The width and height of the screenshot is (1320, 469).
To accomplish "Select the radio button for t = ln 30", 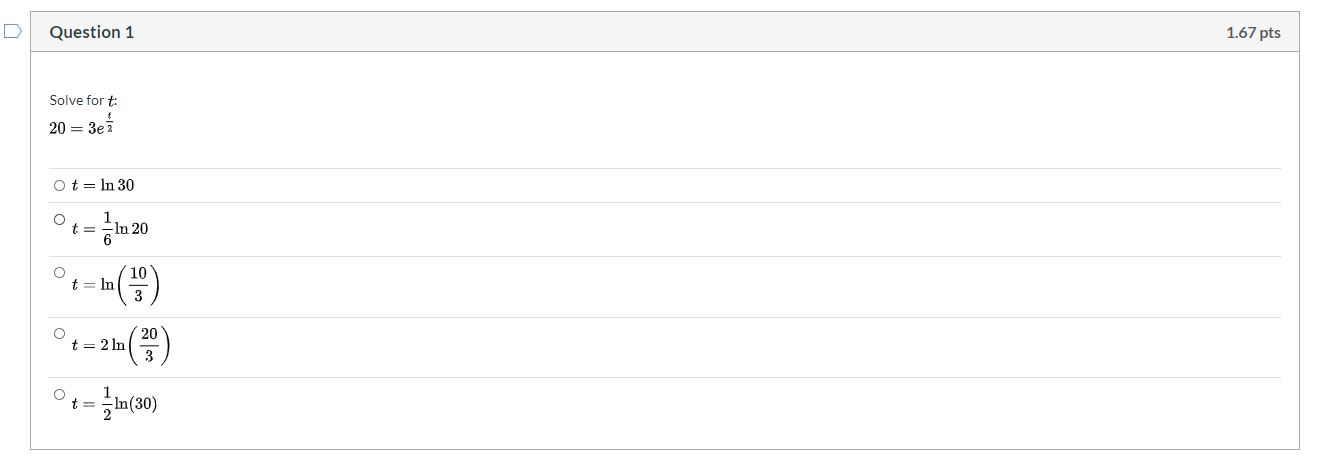I will point(59,185).
